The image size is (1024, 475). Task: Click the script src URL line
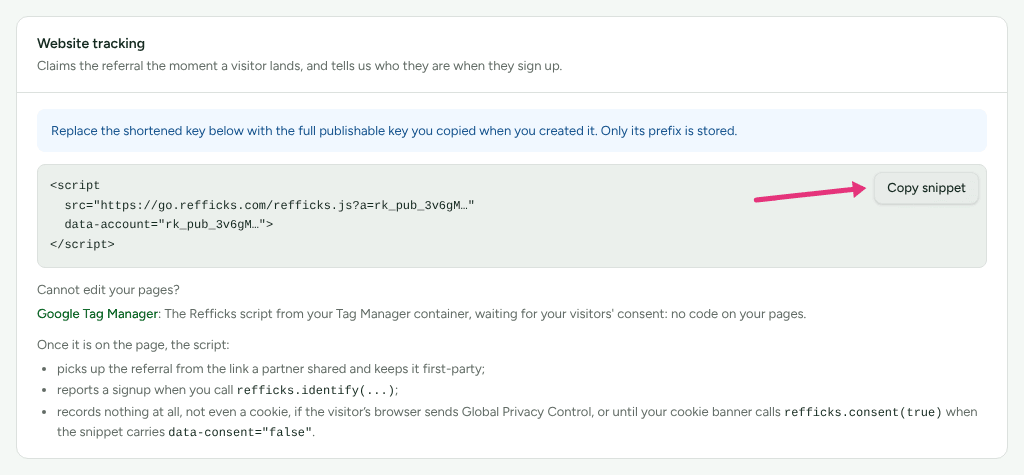269,205
